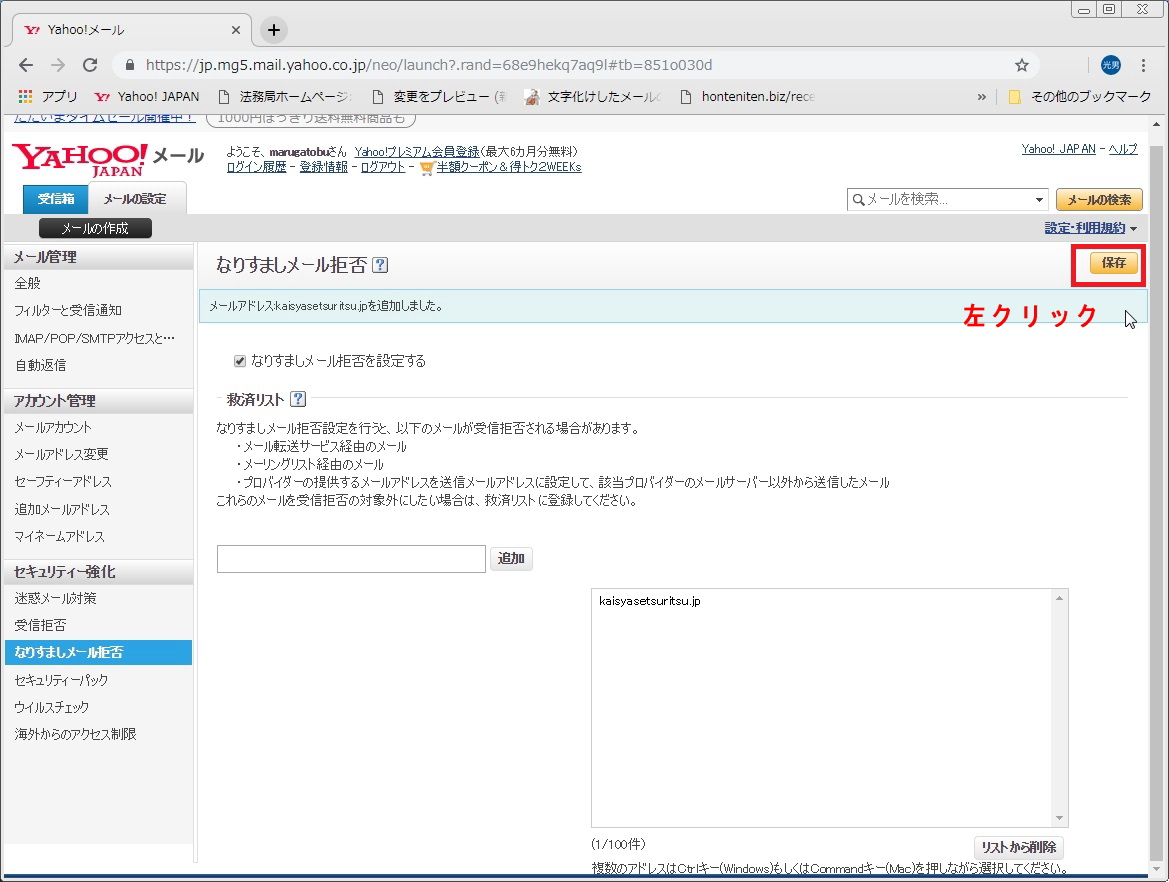Select kaisyasetsuritsu.jp in the rescue list
The image size is (1169, 882).
(649, 601)
